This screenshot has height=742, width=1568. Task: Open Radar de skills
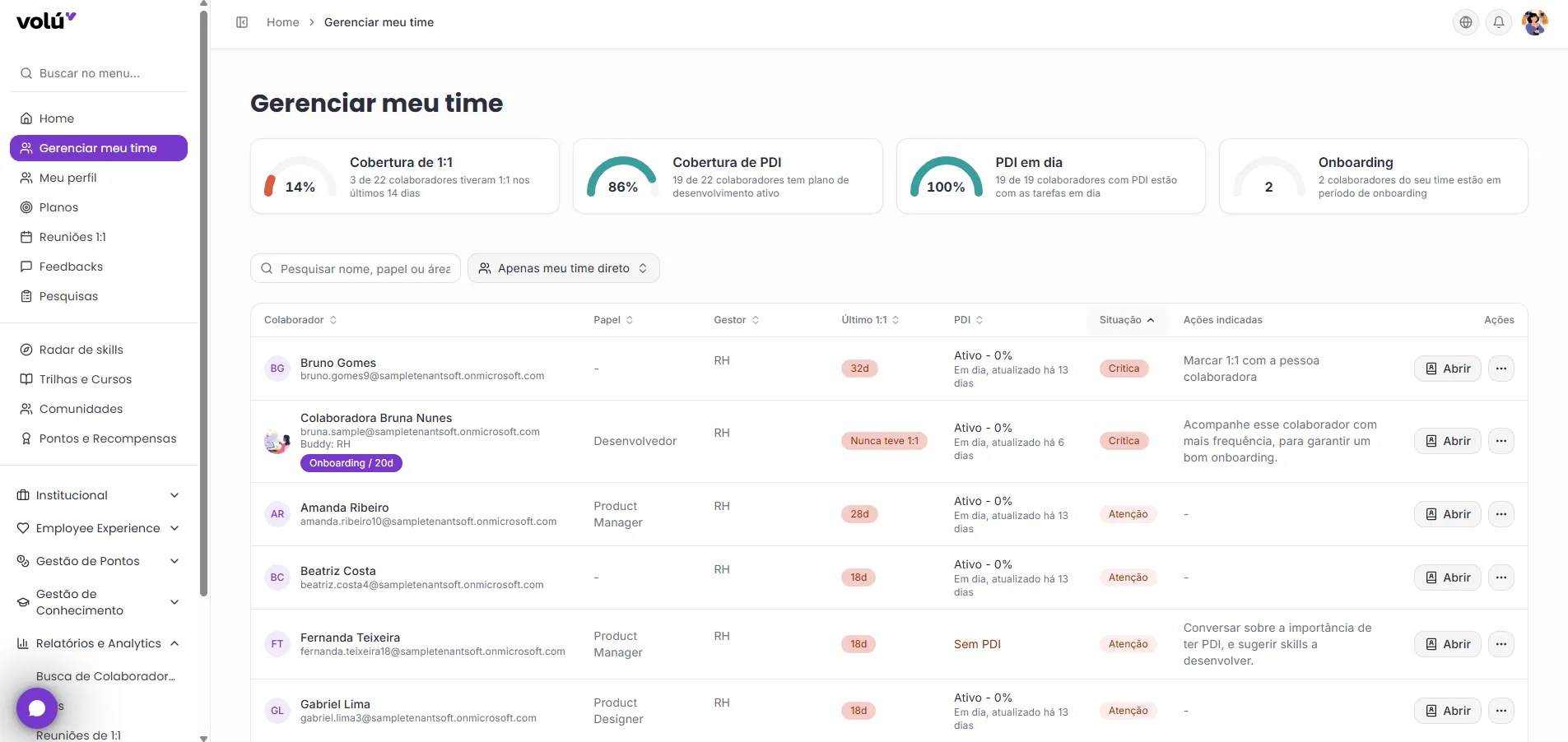pos(99,350)
